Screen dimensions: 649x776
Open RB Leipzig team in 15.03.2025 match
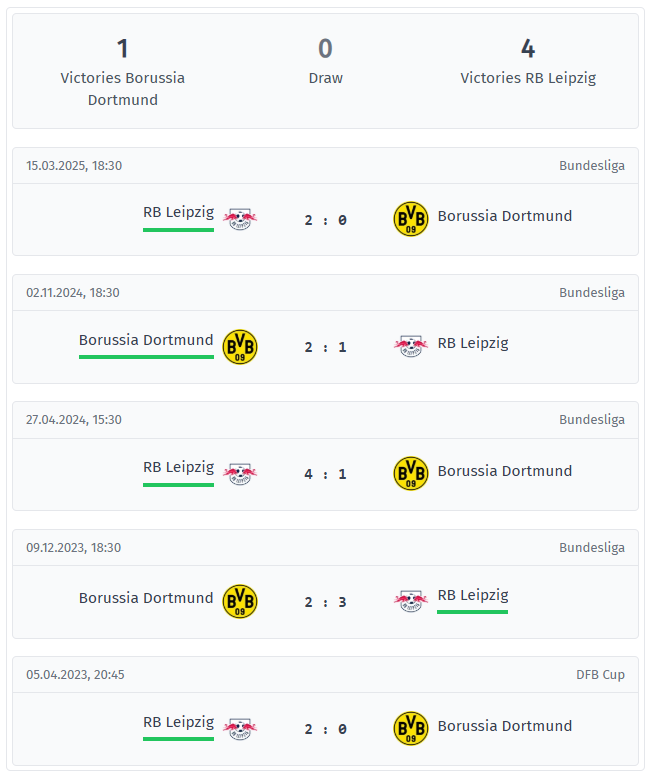click(178, 212)
